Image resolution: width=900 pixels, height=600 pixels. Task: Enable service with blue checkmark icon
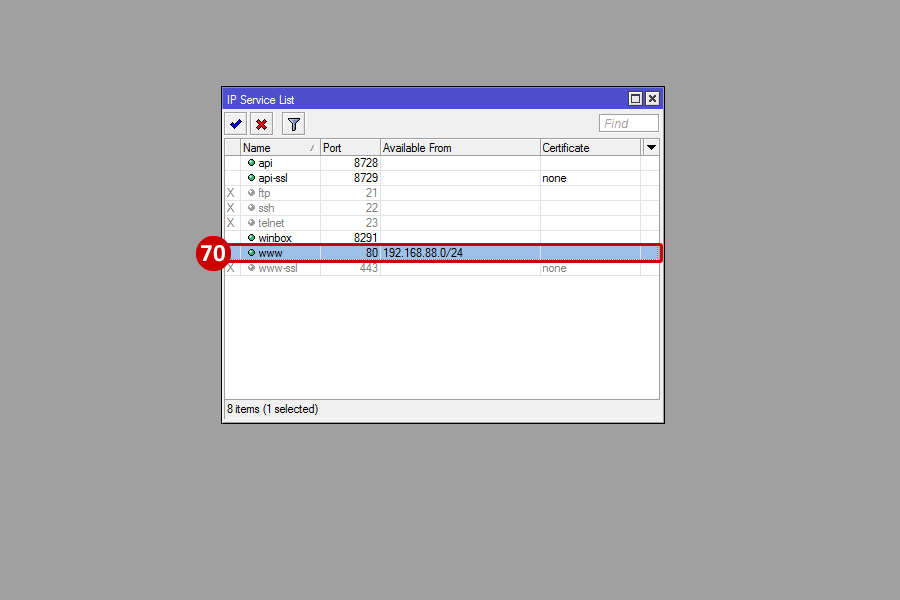[235, 124]
